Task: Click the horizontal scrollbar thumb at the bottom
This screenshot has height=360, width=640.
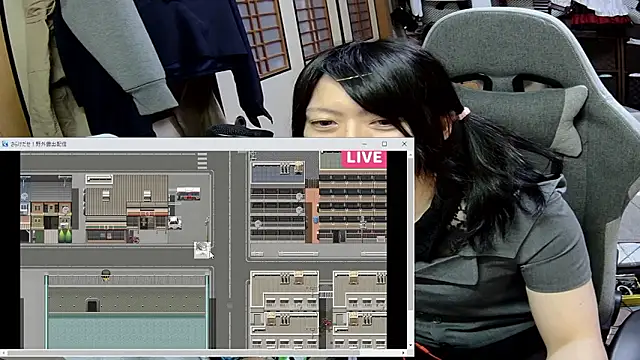Action: click(x=184, y=353)
